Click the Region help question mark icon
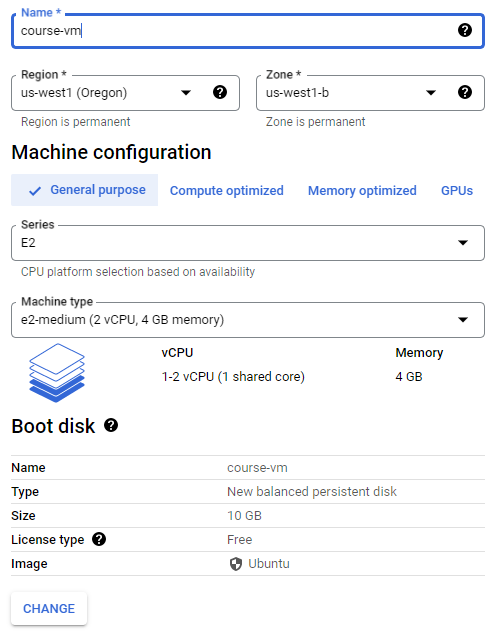Image resolution: width=496 pixels, height=636 pixels. [220, 92]
